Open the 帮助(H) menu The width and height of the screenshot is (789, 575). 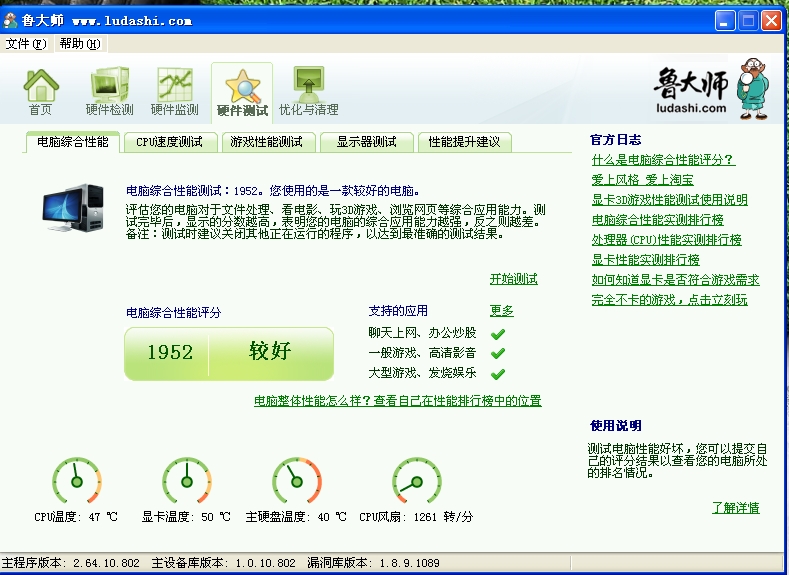80,44
